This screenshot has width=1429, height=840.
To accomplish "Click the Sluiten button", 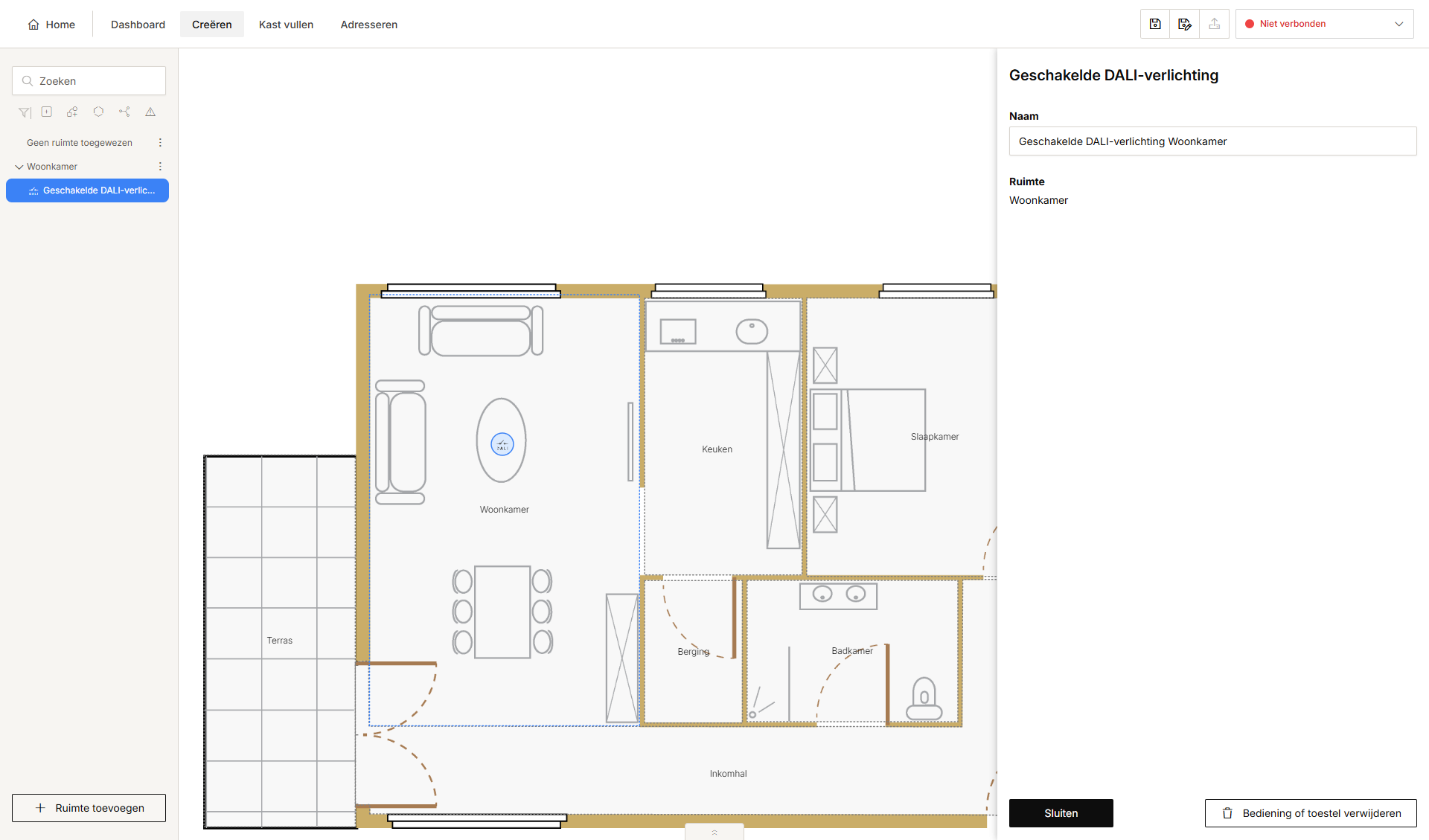I will click(x=1061, y=813).
